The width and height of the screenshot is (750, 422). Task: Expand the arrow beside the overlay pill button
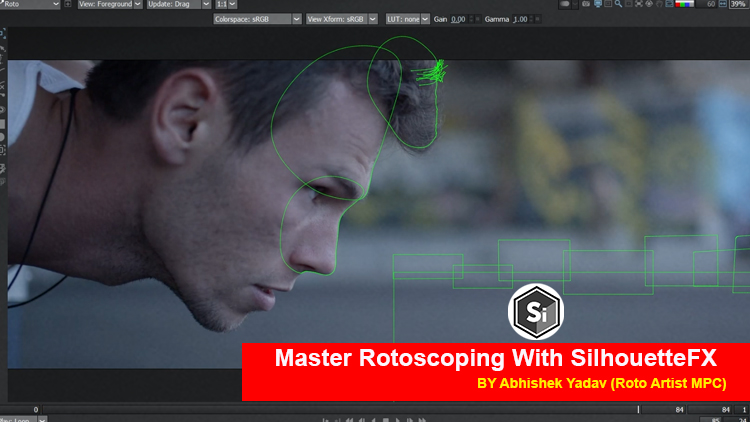click(x=575, y=4)
